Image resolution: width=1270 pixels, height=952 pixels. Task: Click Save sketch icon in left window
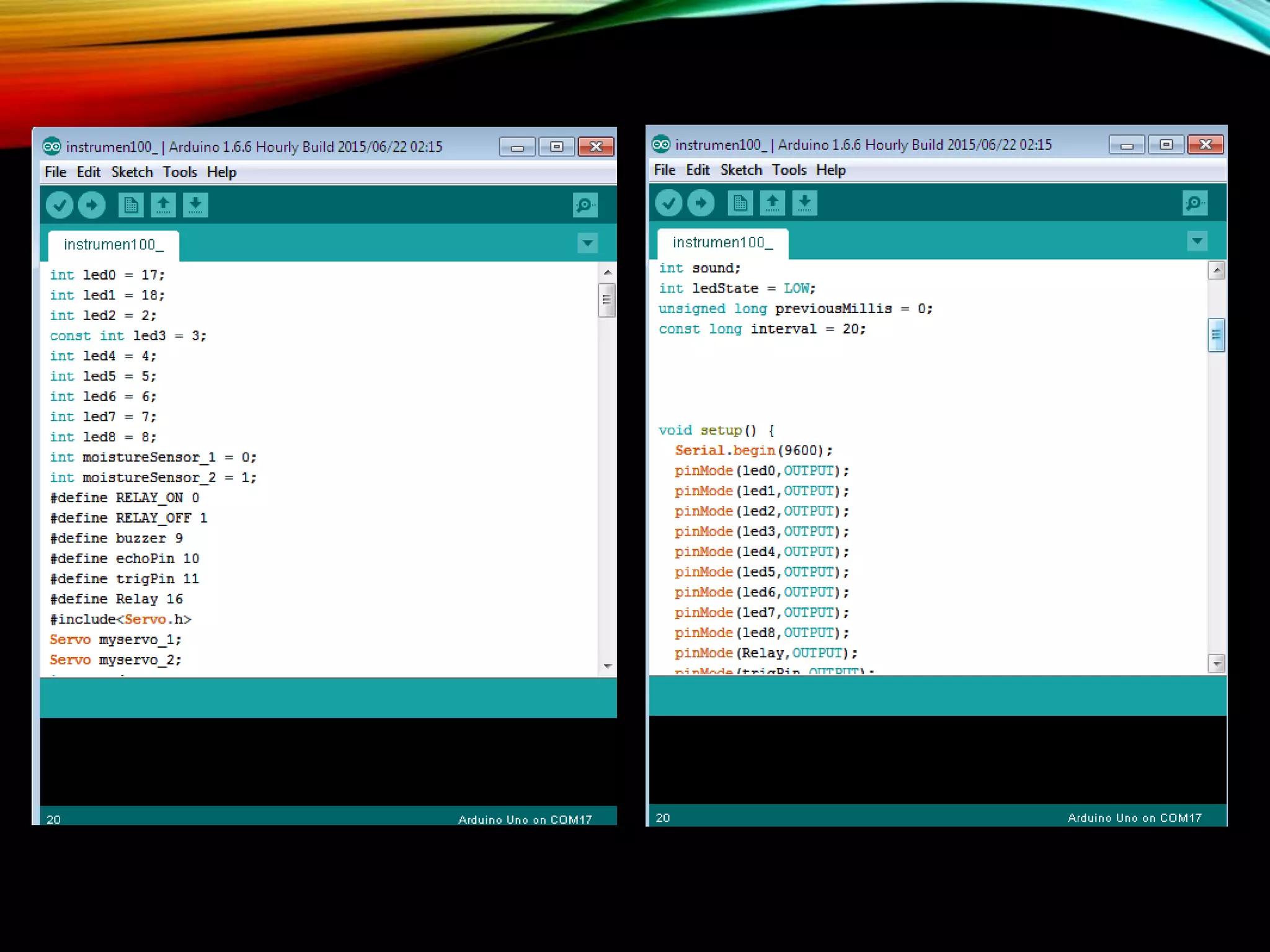pyautogui.click(x=195, y=205)
